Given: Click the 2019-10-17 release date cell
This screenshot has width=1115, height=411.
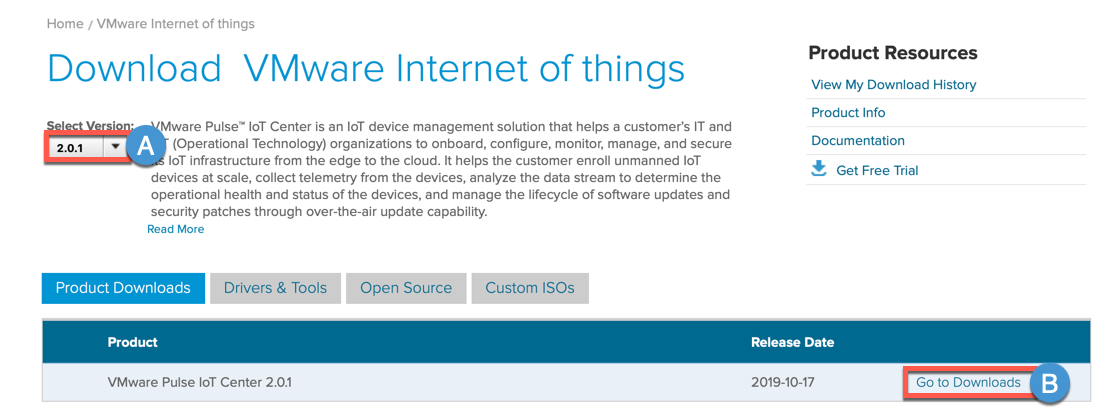Looking at the screenshot, I should click(x=784, y=383).
